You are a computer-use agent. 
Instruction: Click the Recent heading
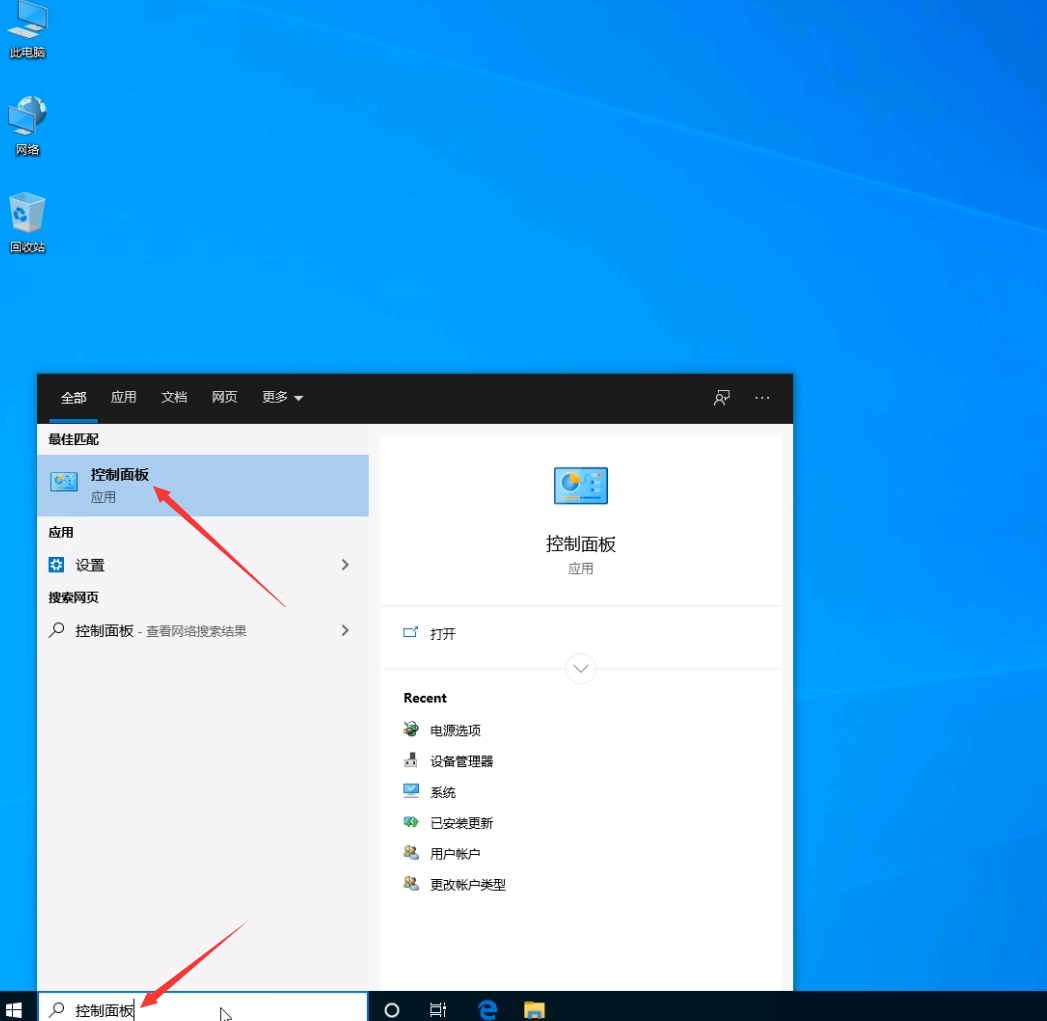[x=425, y=698]
